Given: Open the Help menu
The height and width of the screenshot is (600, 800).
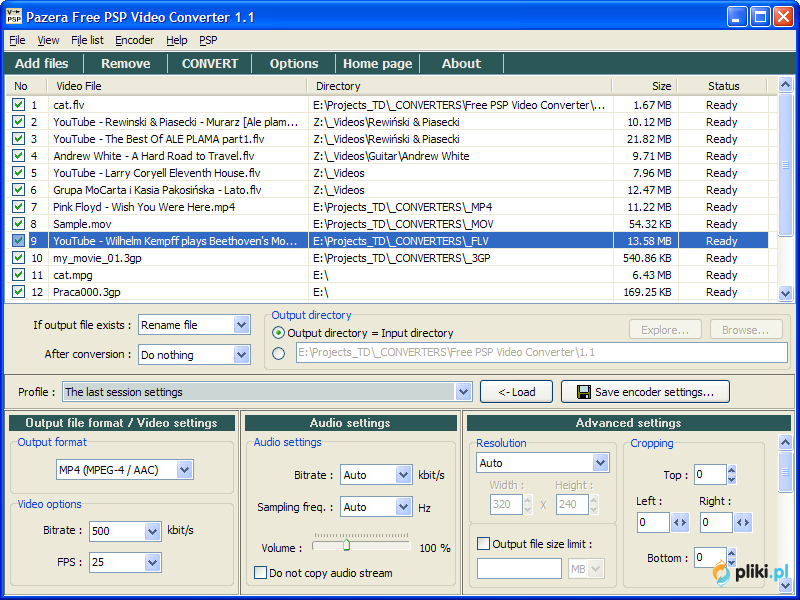Looking at the screenshot, I should pos(177,40).
